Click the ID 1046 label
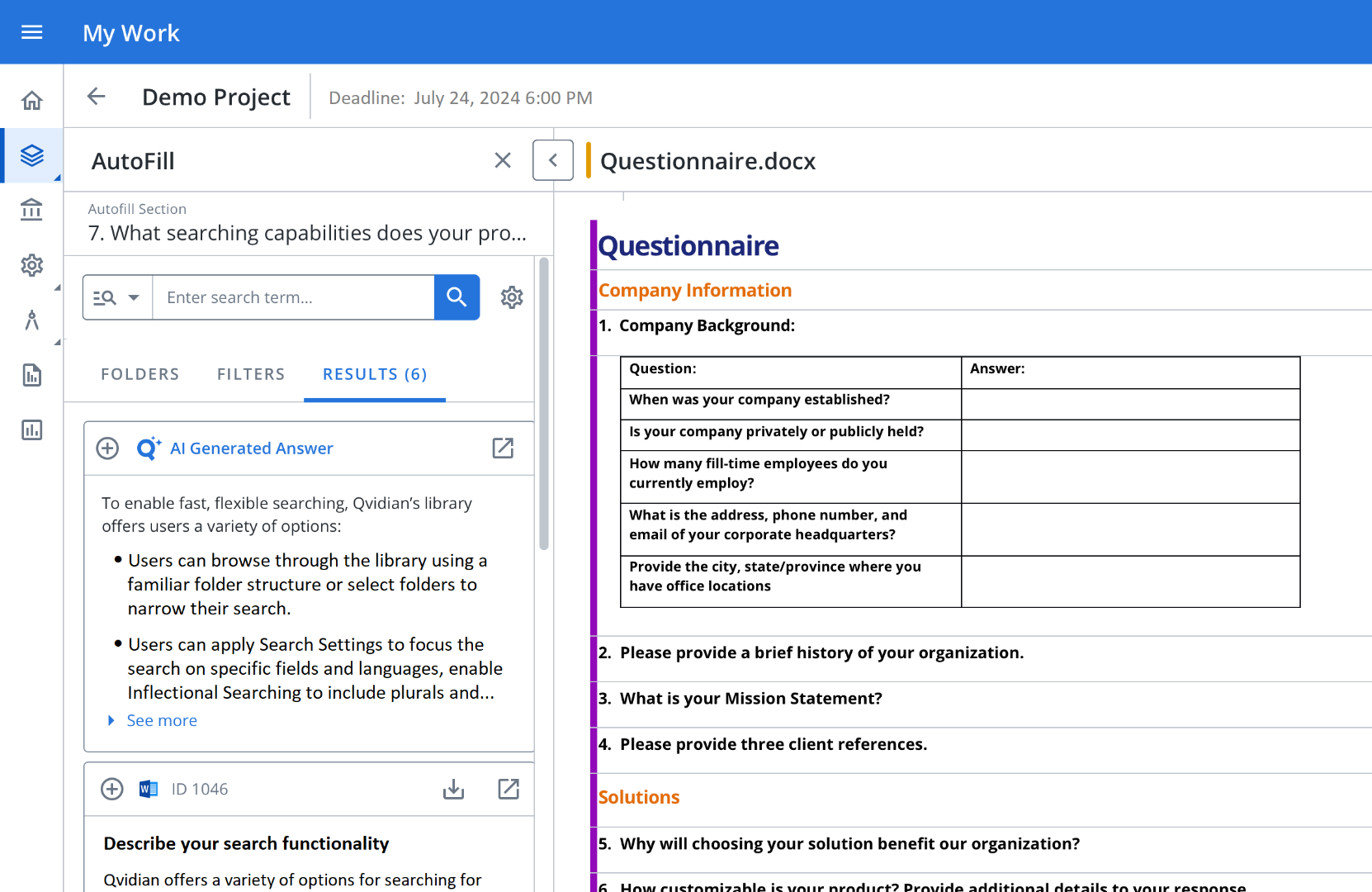The width and height of the screenshot is (1372, 892). pos(200,789)
